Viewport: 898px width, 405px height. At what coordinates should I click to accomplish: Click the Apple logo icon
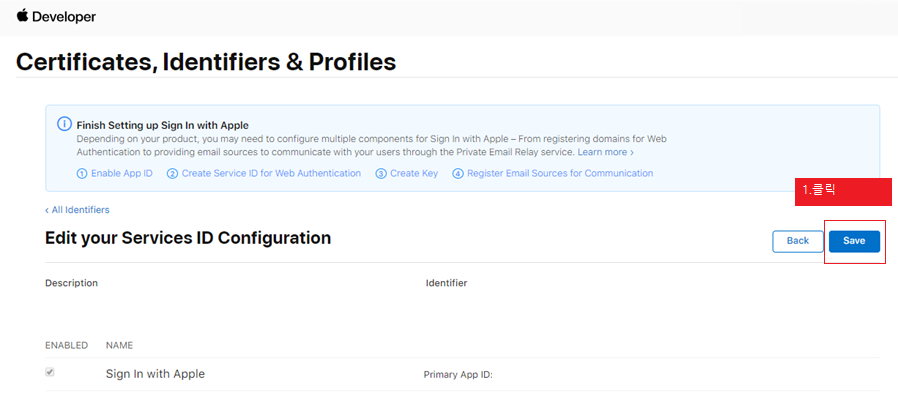point(22,16)
